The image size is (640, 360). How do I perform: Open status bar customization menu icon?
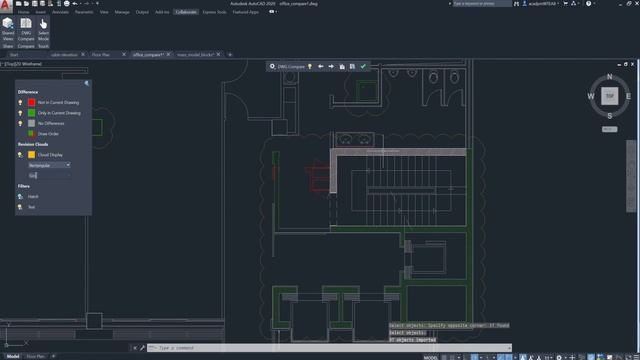636,357
